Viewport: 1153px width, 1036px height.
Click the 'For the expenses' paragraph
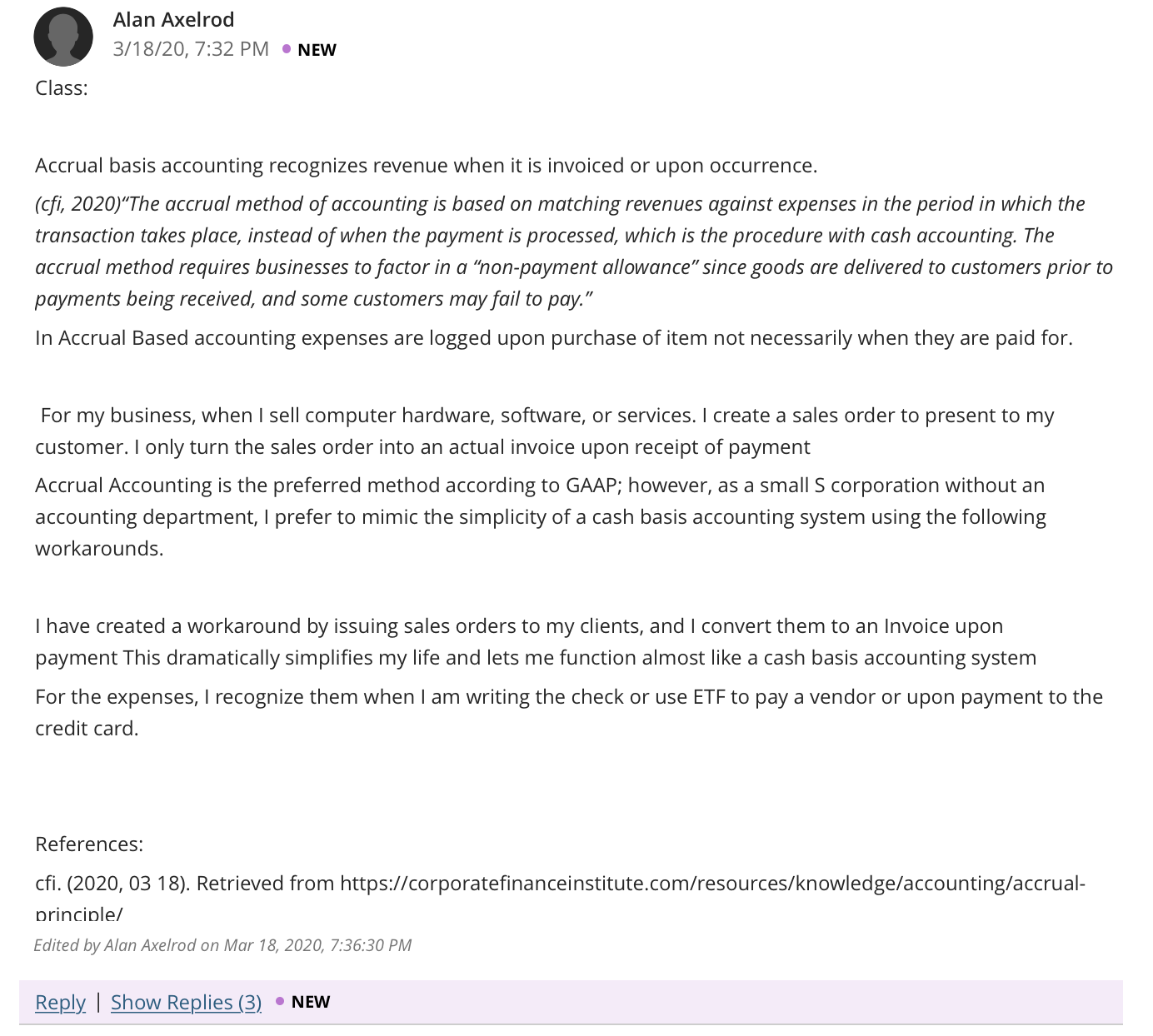coord(569,713)
